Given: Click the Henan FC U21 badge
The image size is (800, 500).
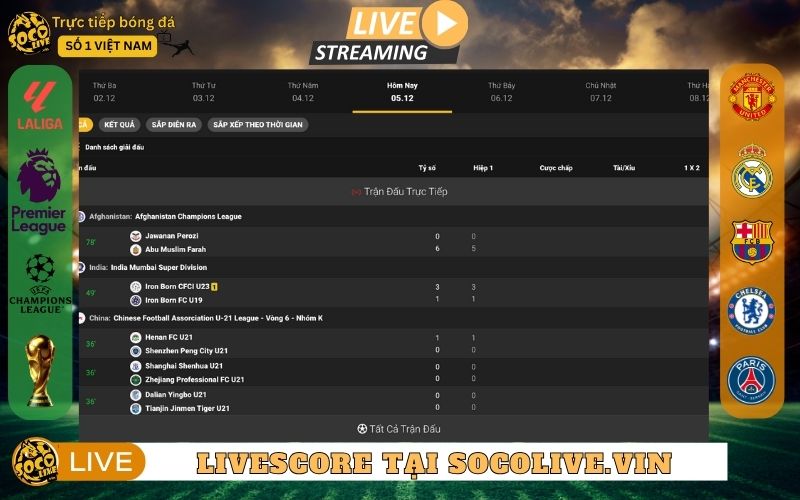Looking at the screenshot, I should (136, 337).
